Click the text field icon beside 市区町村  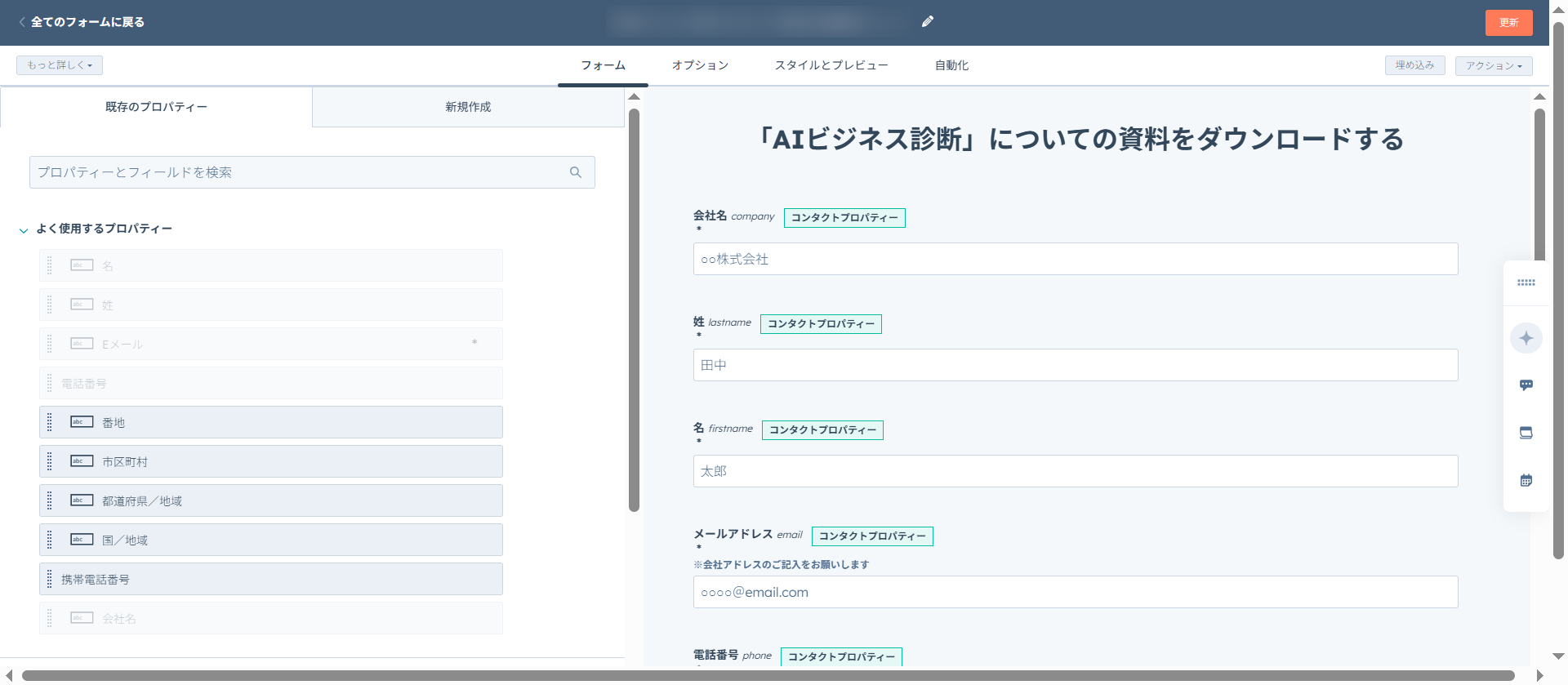[x=82, y=461]
